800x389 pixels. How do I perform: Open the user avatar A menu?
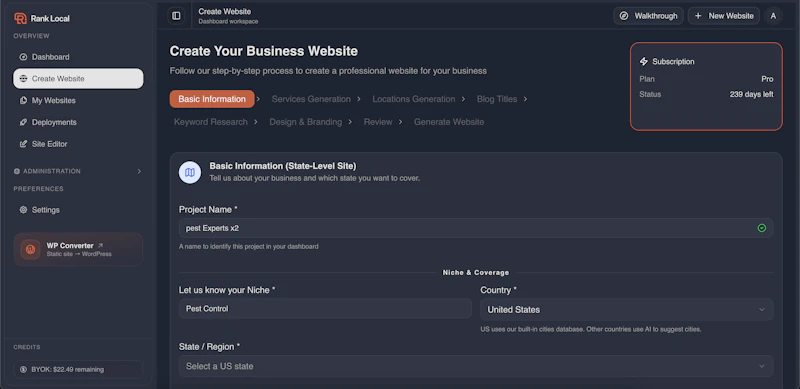773,16
